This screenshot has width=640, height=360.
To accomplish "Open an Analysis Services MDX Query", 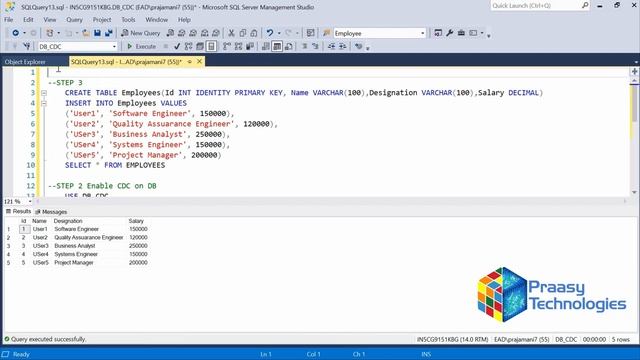I will click(182, 33).
